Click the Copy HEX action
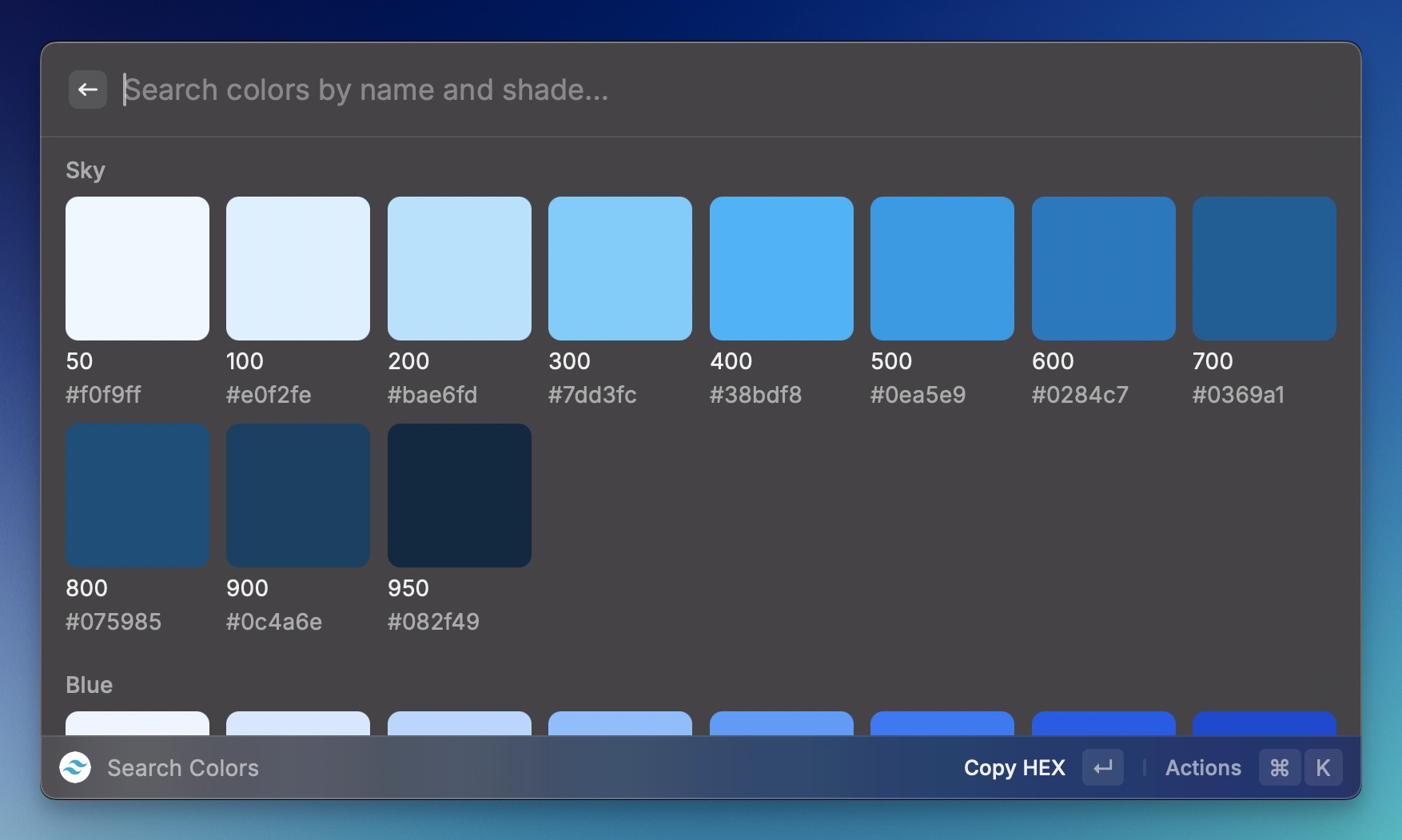 (x=1014, y=768)
